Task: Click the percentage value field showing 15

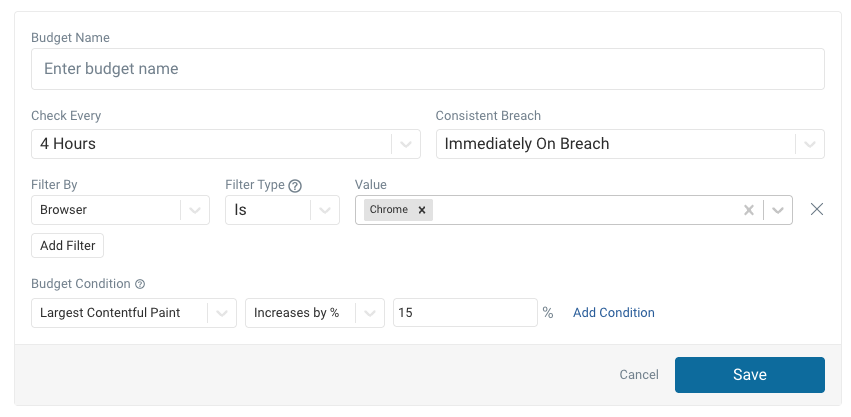Action: 465,313
